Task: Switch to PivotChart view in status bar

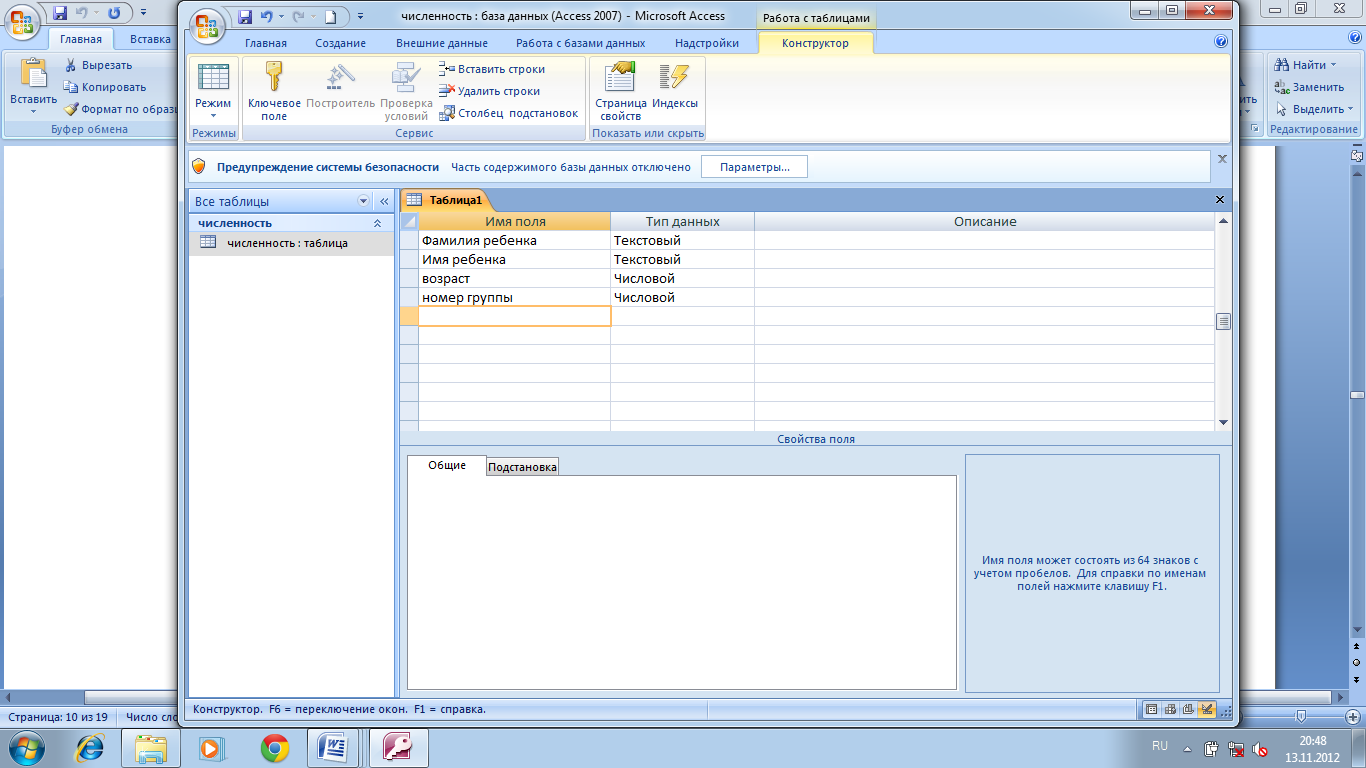Action: [x=1189, y=710]
